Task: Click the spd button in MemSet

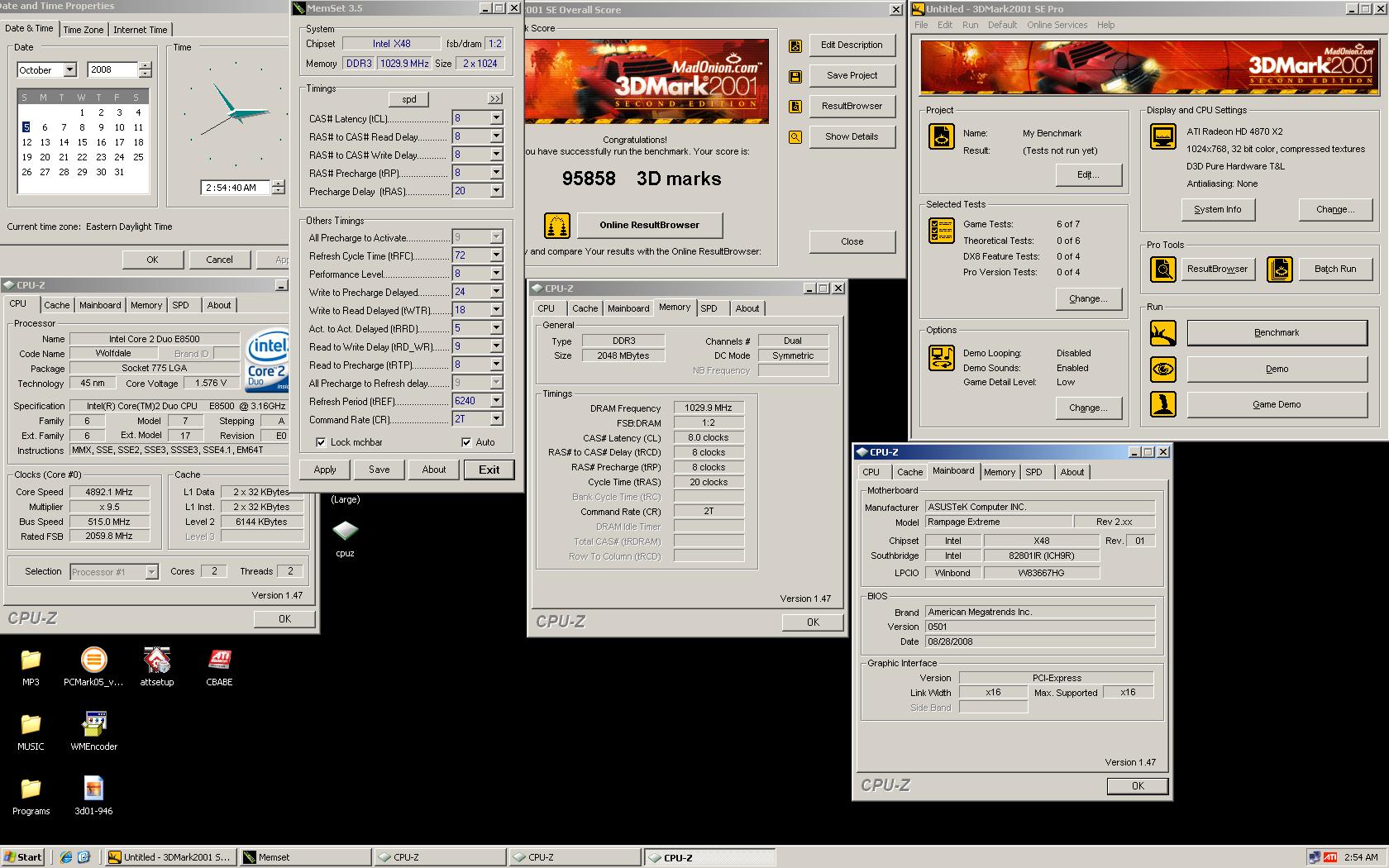Action: (x=409, y=99)
